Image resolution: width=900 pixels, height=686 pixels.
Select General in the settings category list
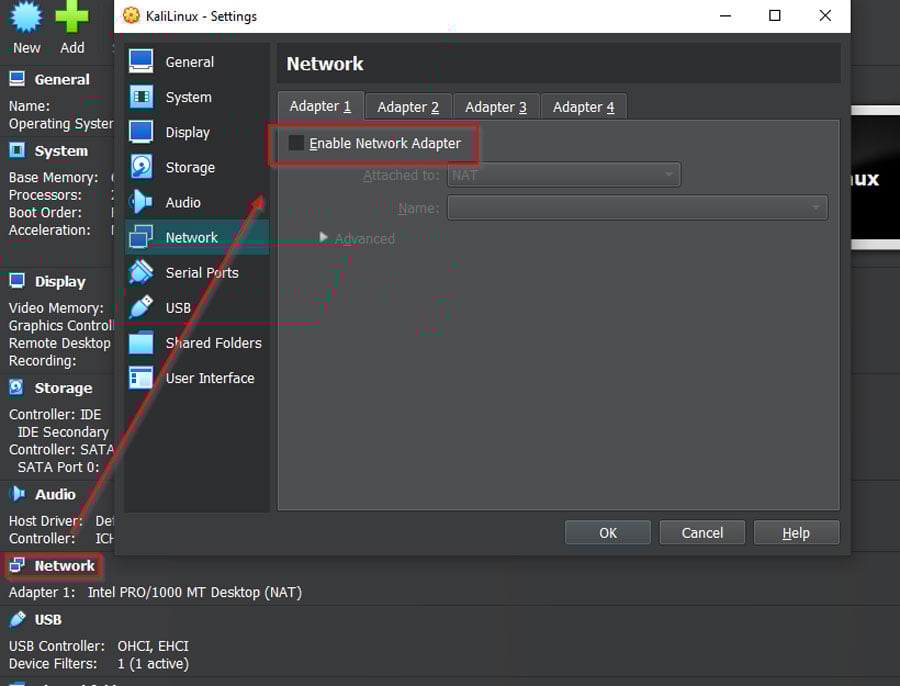[x=197, y=62]
